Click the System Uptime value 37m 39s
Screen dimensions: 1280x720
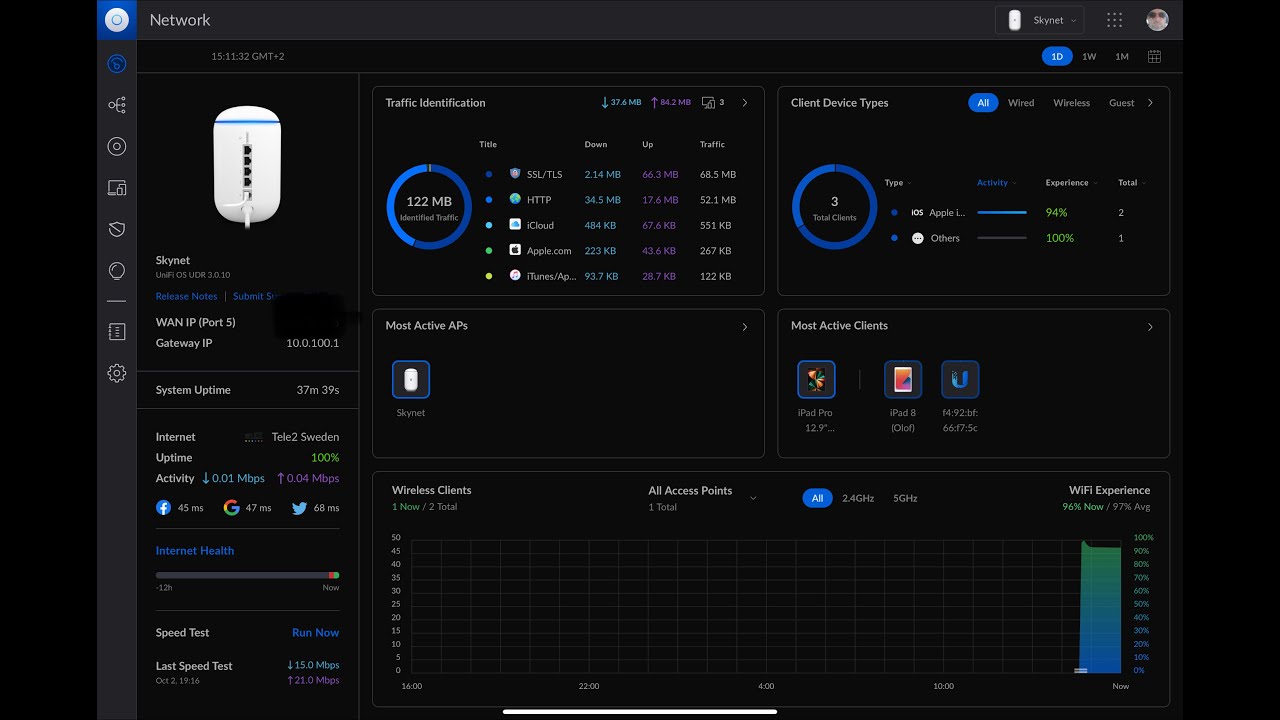pyautogui.click(x=318, y=390)
